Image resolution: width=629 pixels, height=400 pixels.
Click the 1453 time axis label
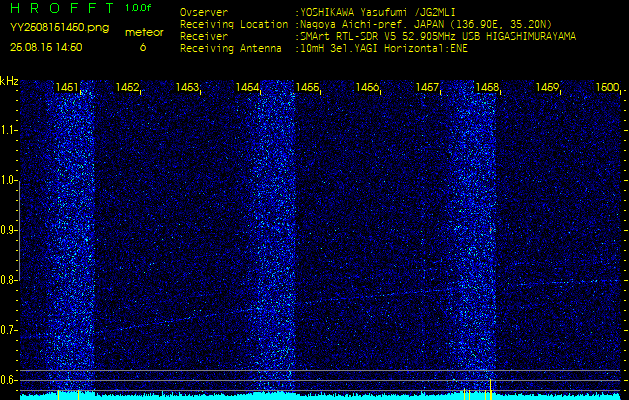tap(187, 87)
